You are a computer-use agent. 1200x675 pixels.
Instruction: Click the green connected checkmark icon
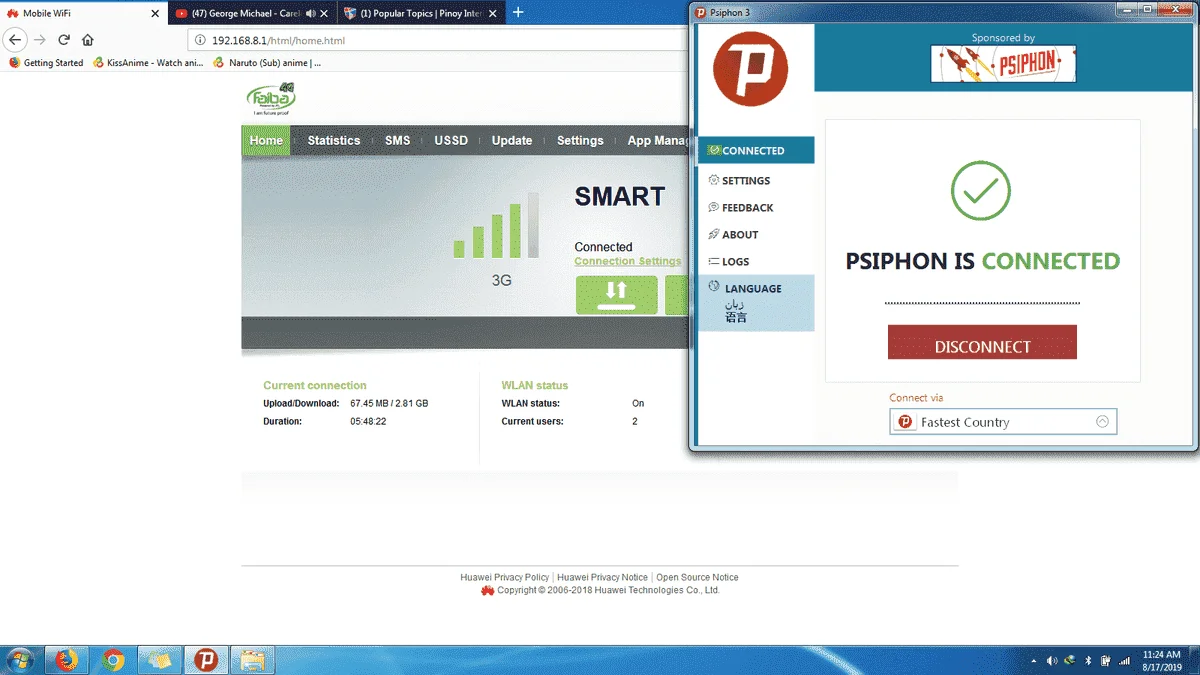[981, 191]
